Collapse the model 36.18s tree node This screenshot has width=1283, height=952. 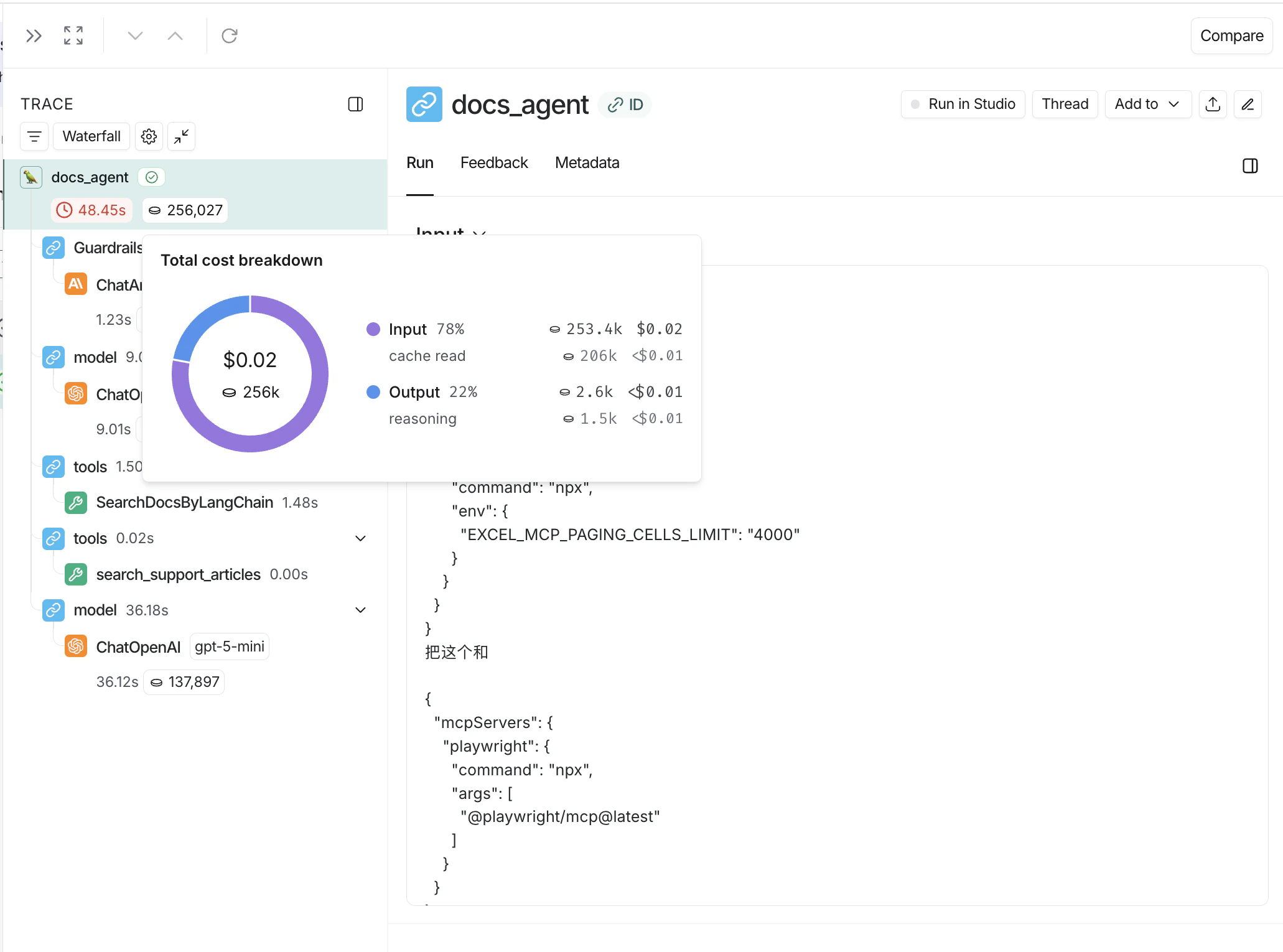(360, 610)
